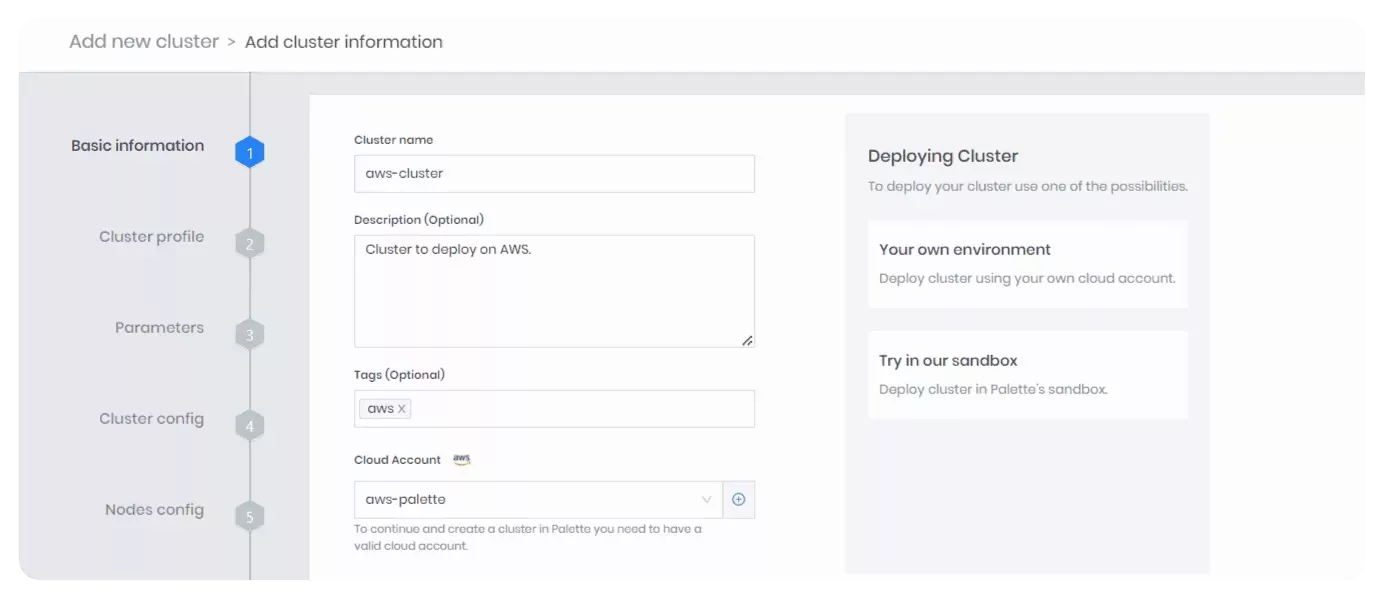Click the Cluster name label
This screenshot has width=1383, height=599.
(x=394, y=140)
